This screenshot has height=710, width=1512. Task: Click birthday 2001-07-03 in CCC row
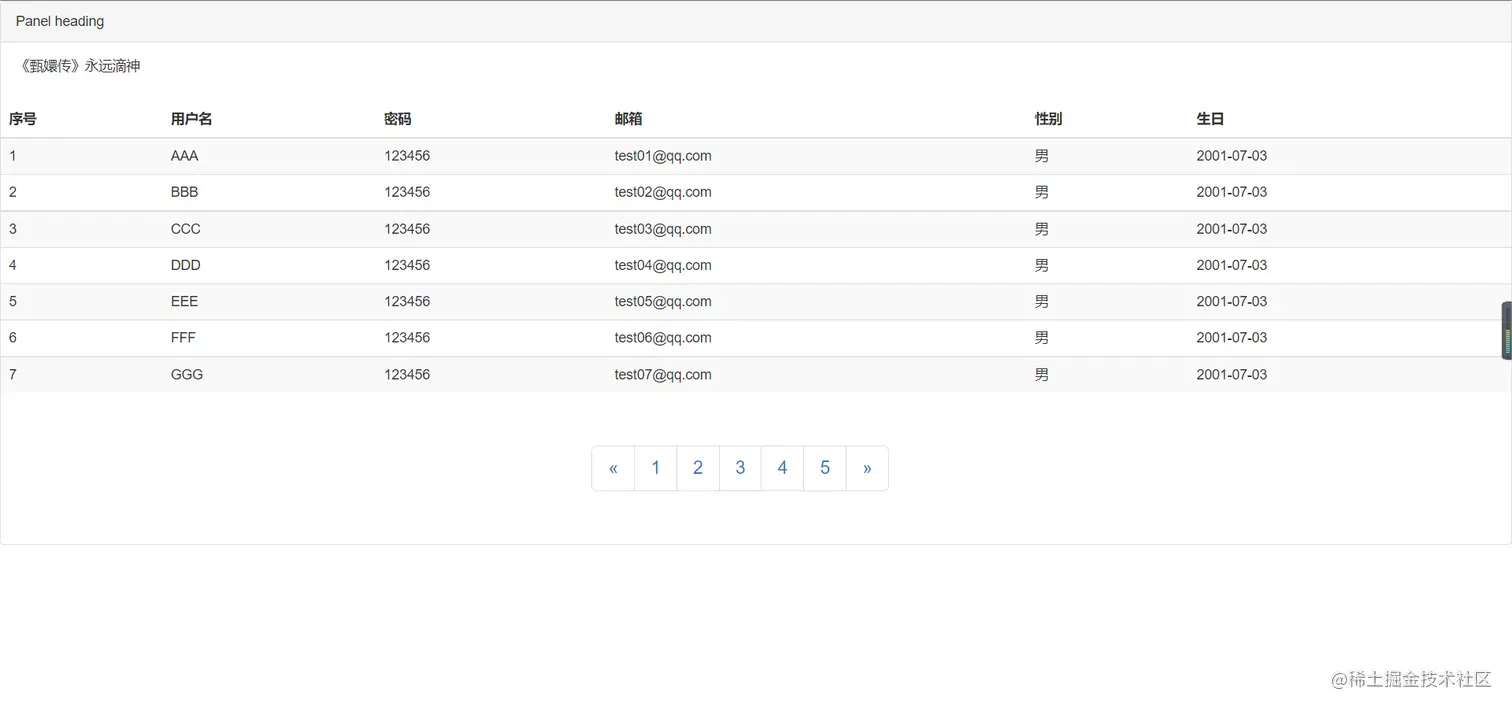[x=1232, y=229]
